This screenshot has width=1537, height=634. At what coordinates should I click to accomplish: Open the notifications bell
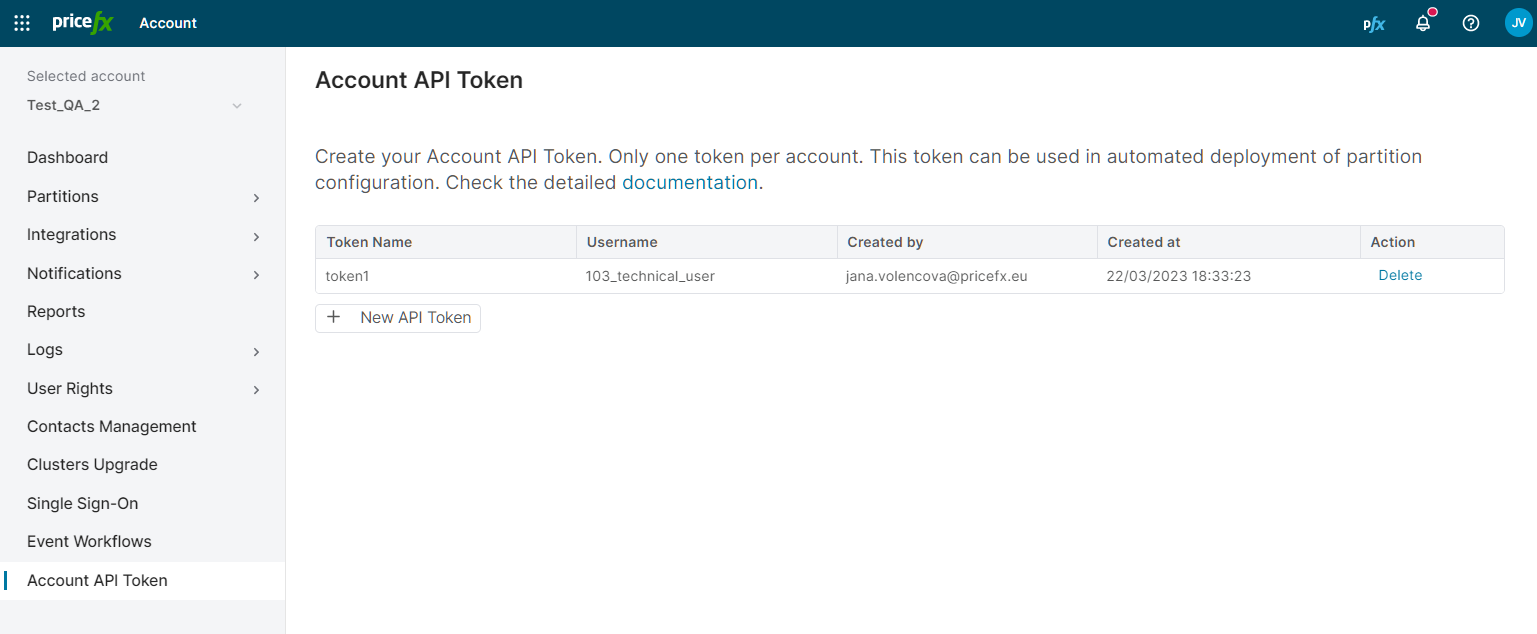pyautogui.click(x=1423, y=23)
